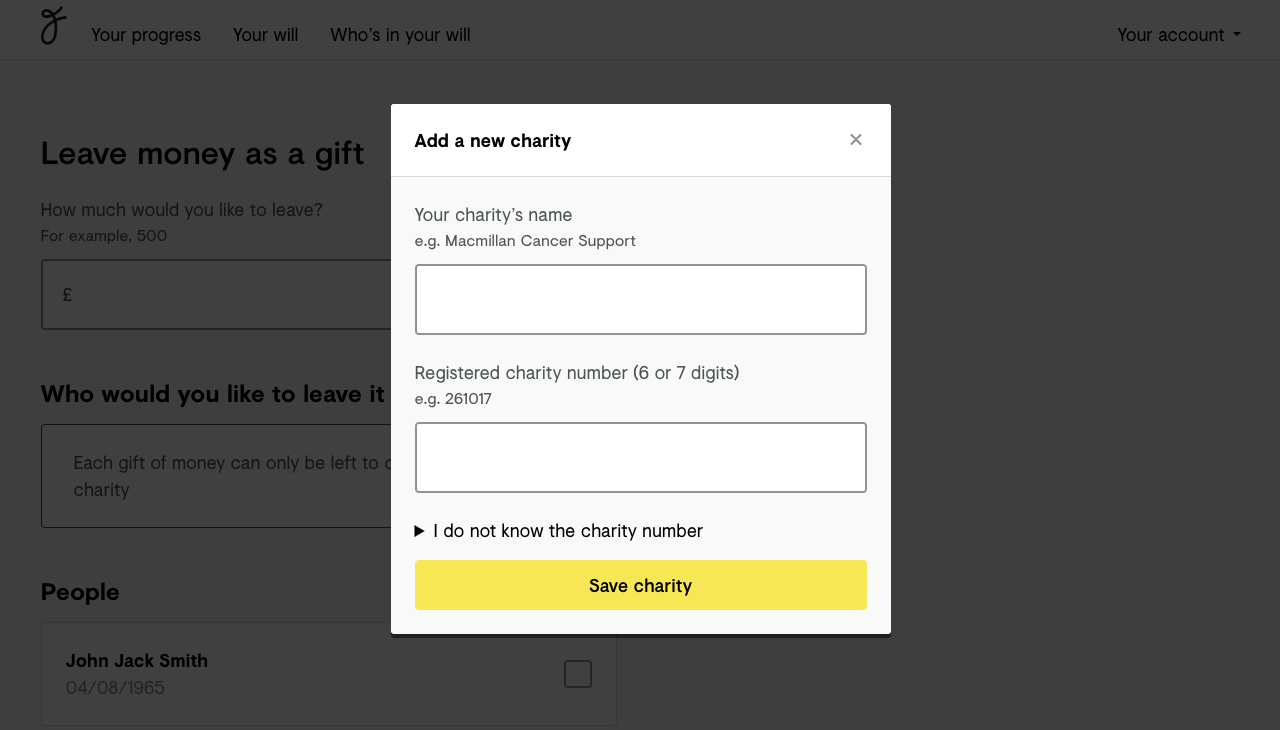The width and height of the screenshot is (1280, 730).
Task: Click the charity name input field
Action: (x=640, y=298)
